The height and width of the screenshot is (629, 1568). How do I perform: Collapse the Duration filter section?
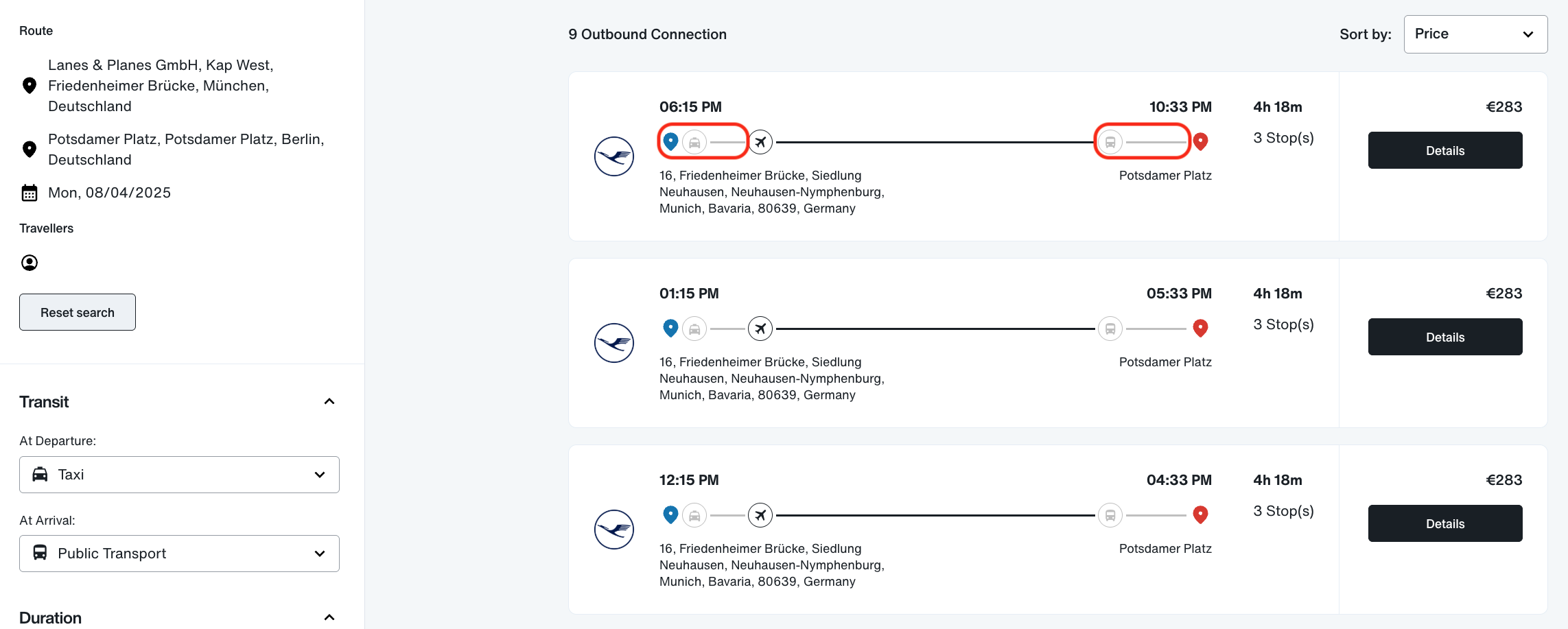(329, 617)
